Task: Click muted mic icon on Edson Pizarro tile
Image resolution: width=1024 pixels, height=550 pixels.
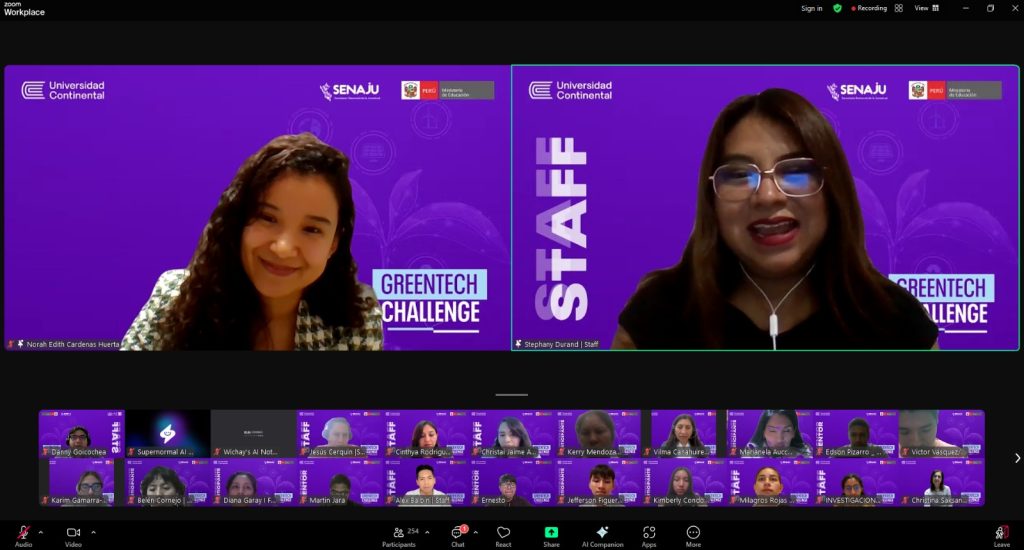Action: tap(820, 451)
